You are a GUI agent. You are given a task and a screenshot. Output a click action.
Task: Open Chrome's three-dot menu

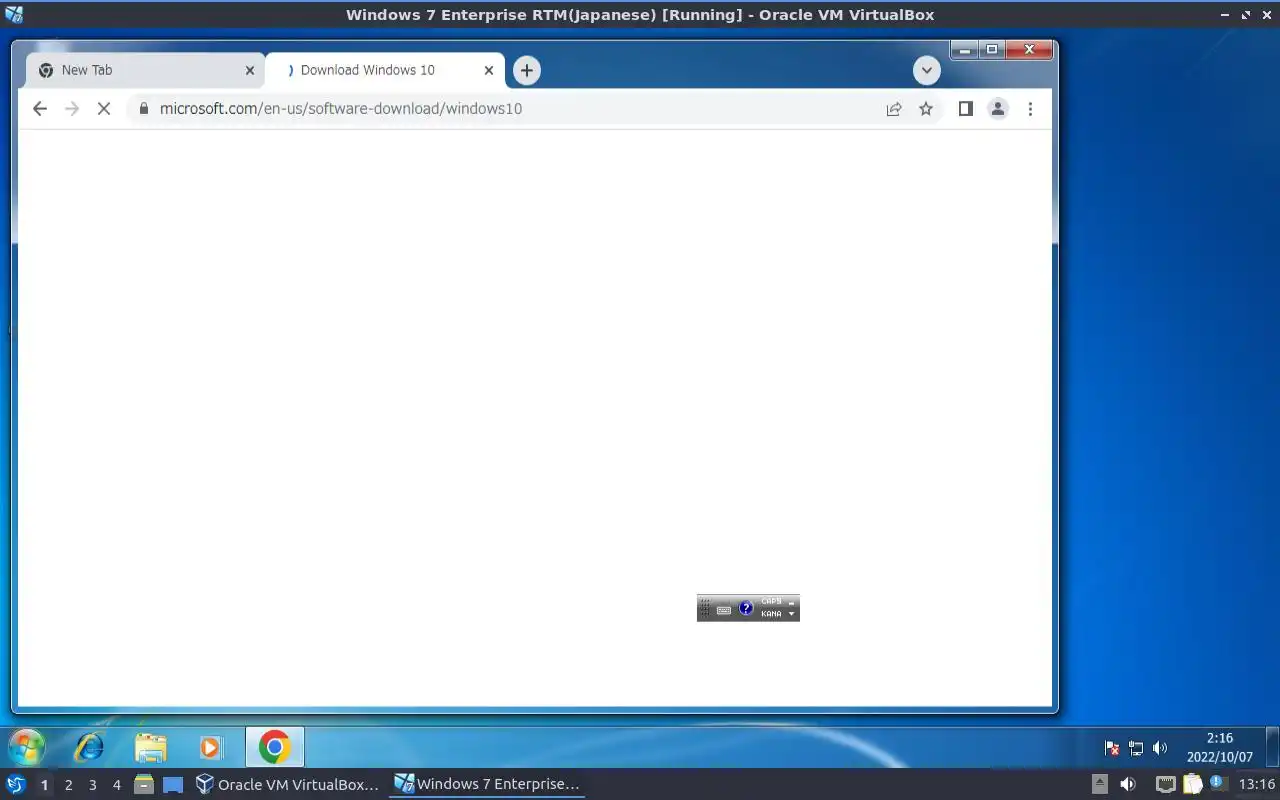click(1030, 109)
